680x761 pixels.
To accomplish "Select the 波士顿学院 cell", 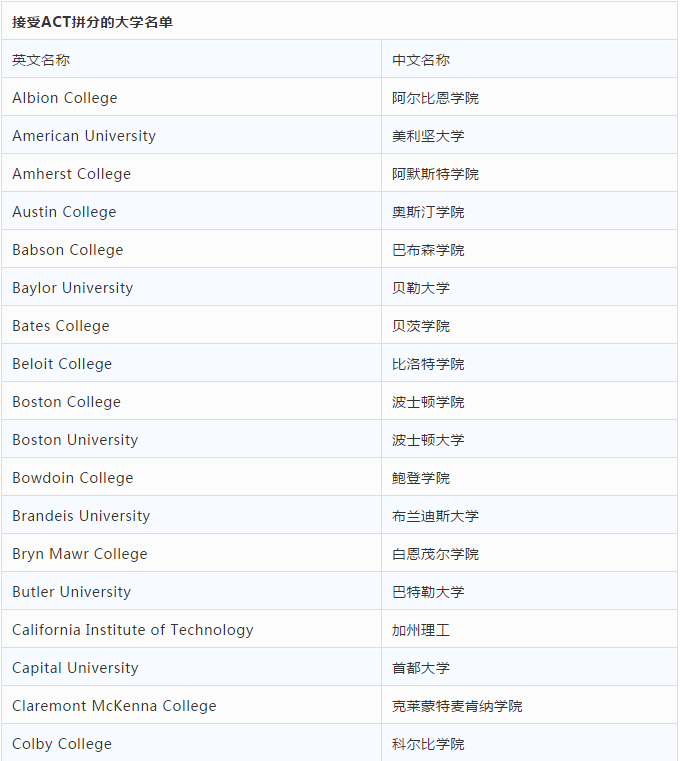I will click(428, 402).
